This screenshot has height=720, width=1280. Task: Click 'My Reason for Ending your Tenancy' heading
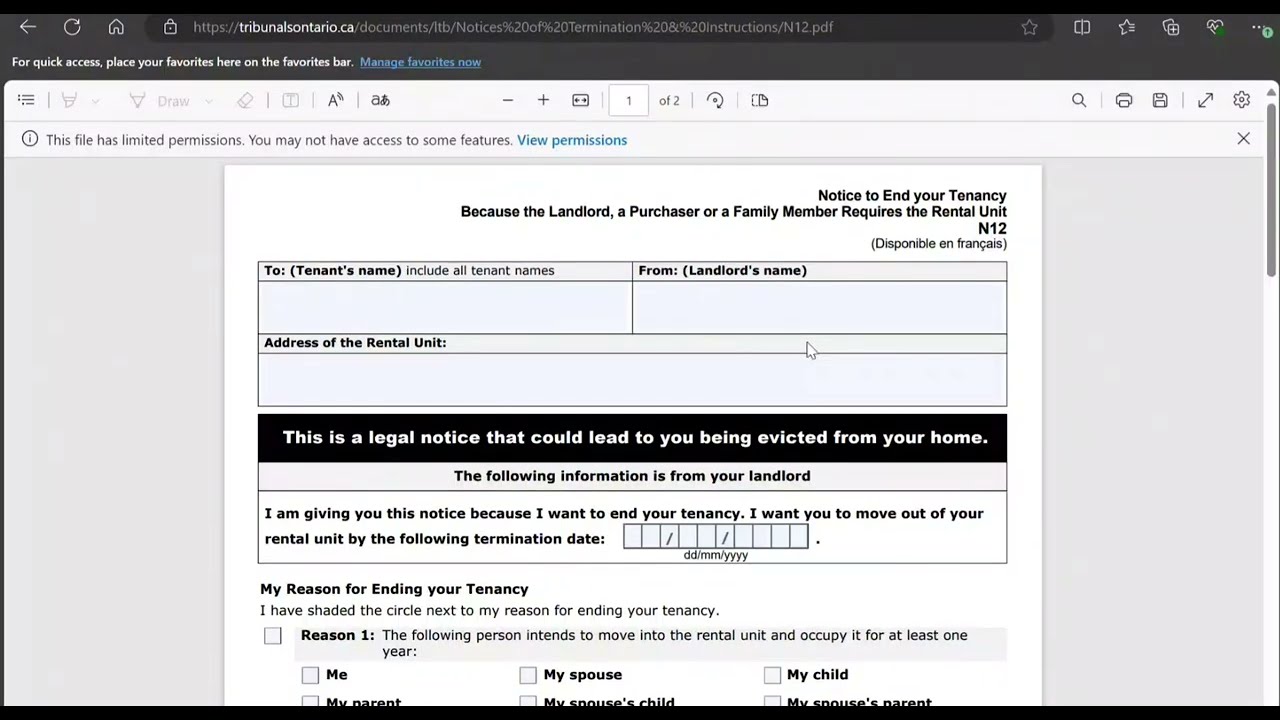(x=394, y=589)
